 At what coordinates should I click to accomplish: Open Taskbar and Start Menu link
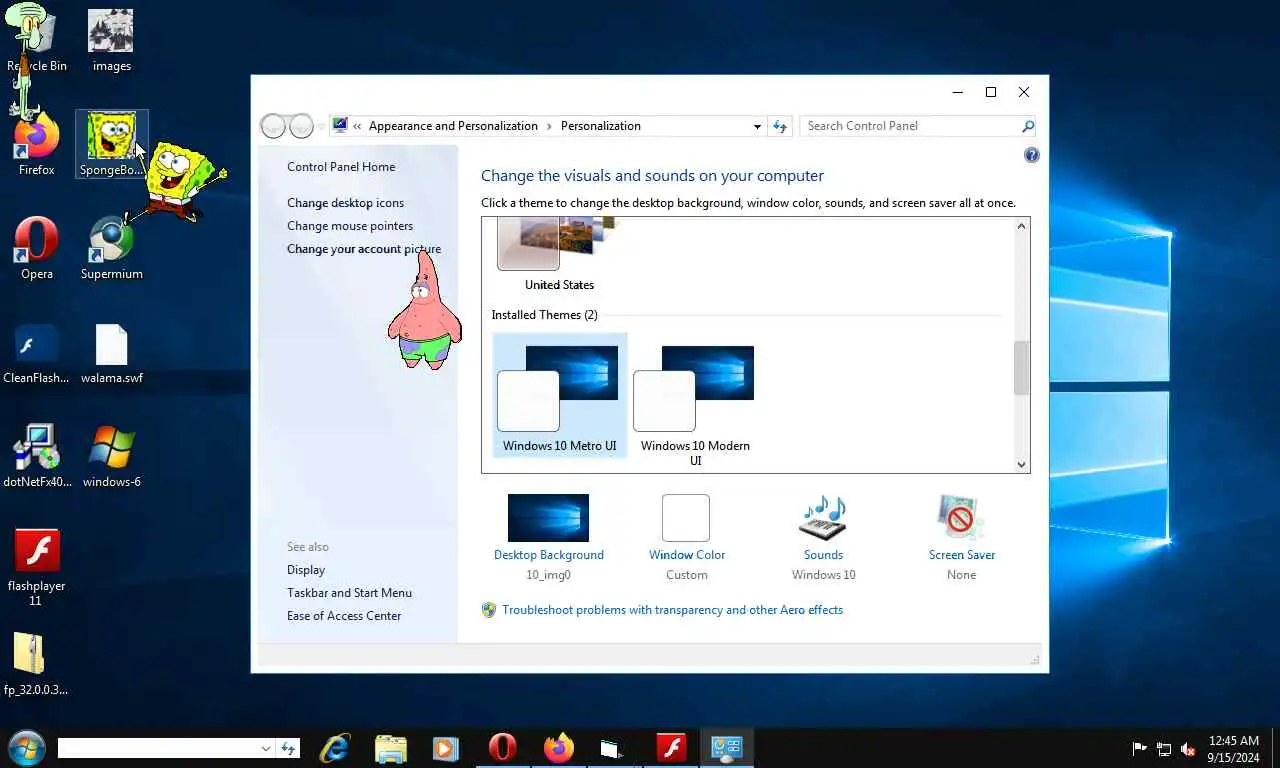point(349,593)
